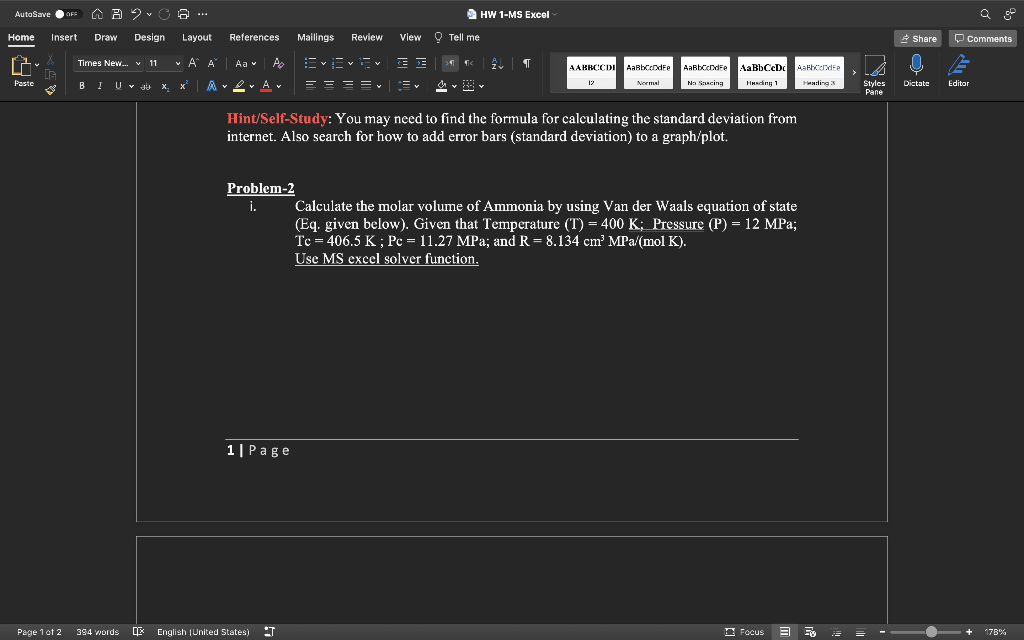Switch to Web Layout view
Viewport: 1024px width, 640px height.
[810, 632]
